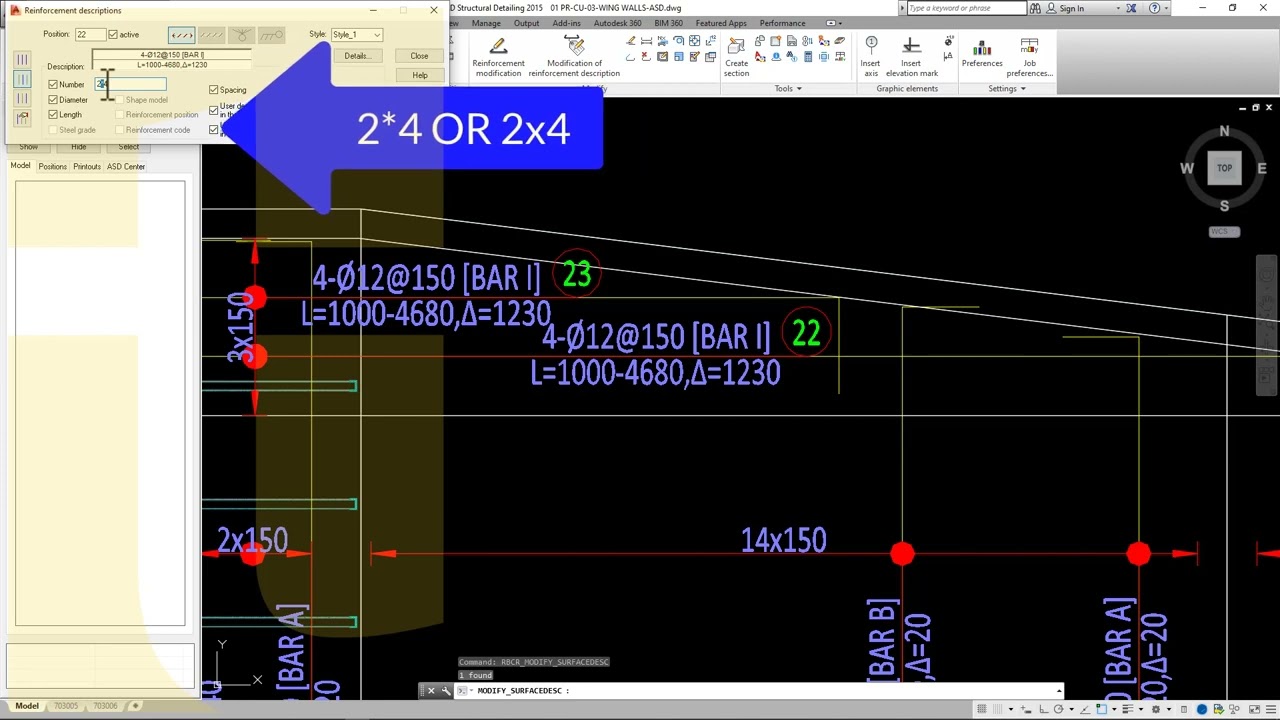The height and width of the screenshot is (720, 1280).
Task: Open the Style dropdown
Action: point(356,35)
